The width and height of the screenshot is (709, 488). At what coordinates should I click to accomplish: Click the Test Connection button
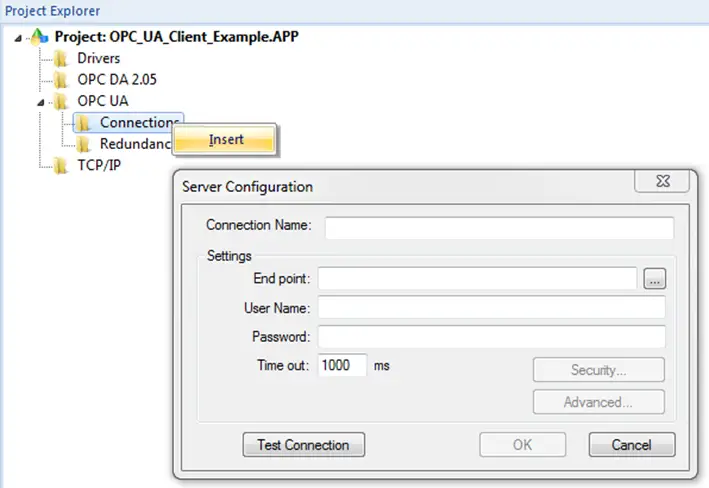coord(303,445)
